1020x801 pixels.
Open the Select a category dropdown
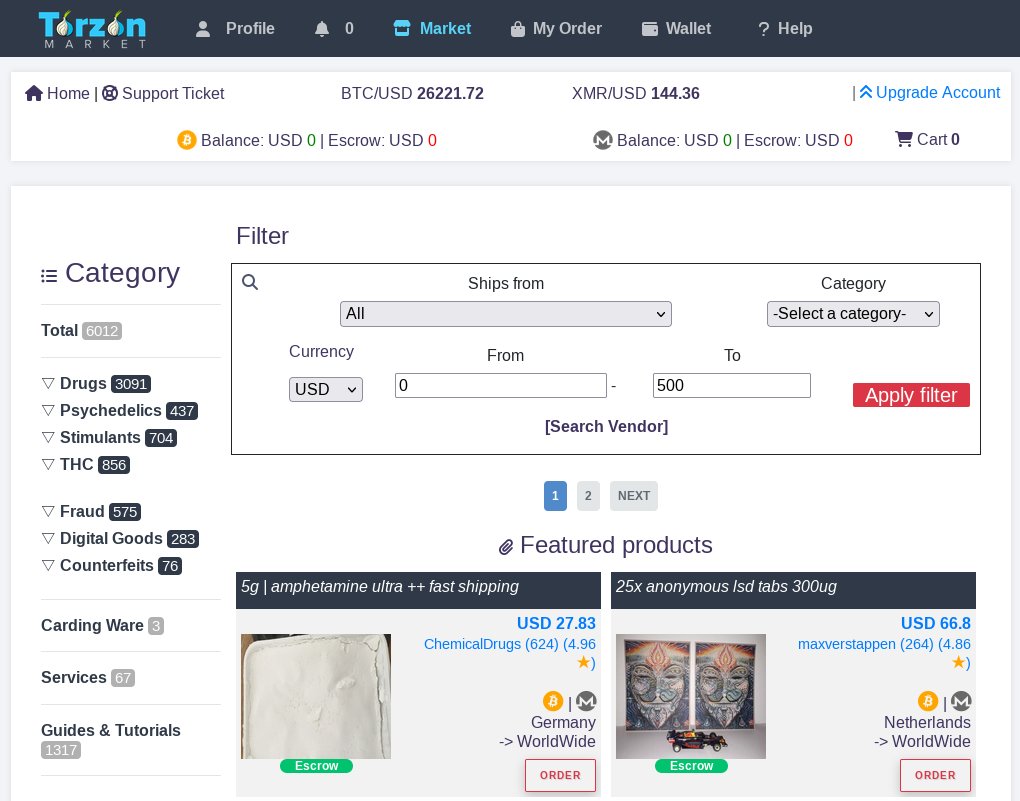coord(853,313)
